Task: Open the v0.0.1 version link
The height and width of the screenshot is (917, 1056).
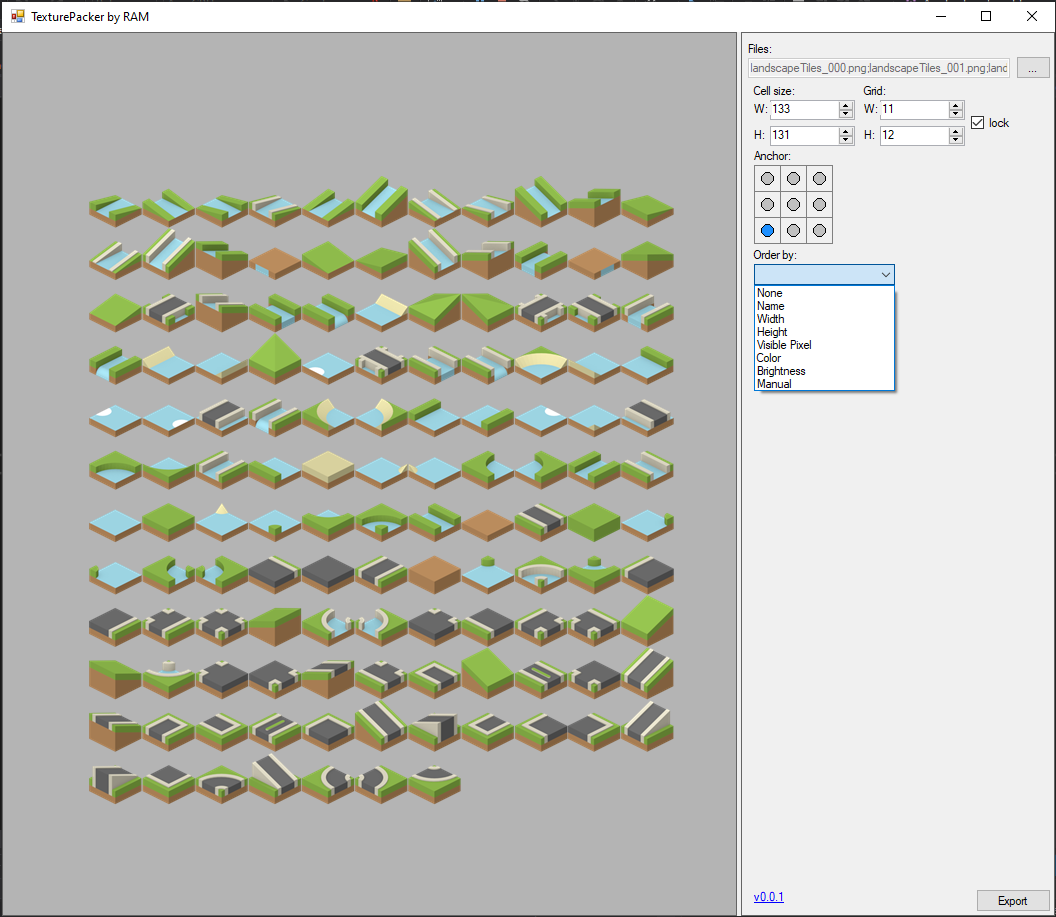Action: (768, 897)
